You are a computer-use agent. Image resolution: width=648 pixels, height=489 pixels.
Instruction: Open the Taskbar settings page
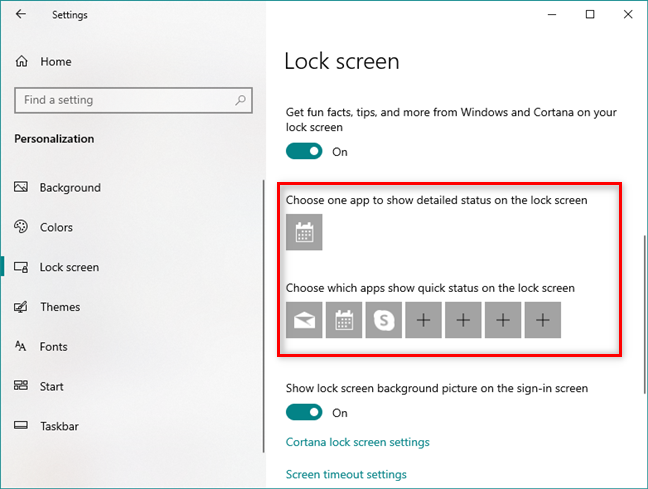tap(59, 426)
